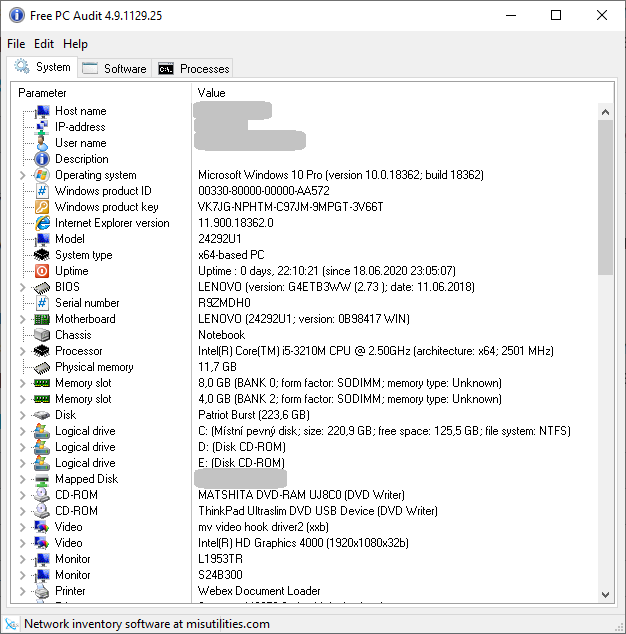Select the product key value VK7JG-NPHTM-C97JM-9MPGT-3V66T
Screen dimensions: 626x634
click(290, 207)
